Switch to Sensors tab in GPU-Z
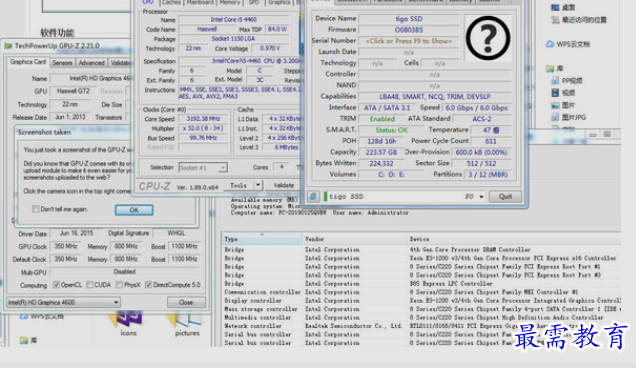636x368 pixels. click(62, 63)
